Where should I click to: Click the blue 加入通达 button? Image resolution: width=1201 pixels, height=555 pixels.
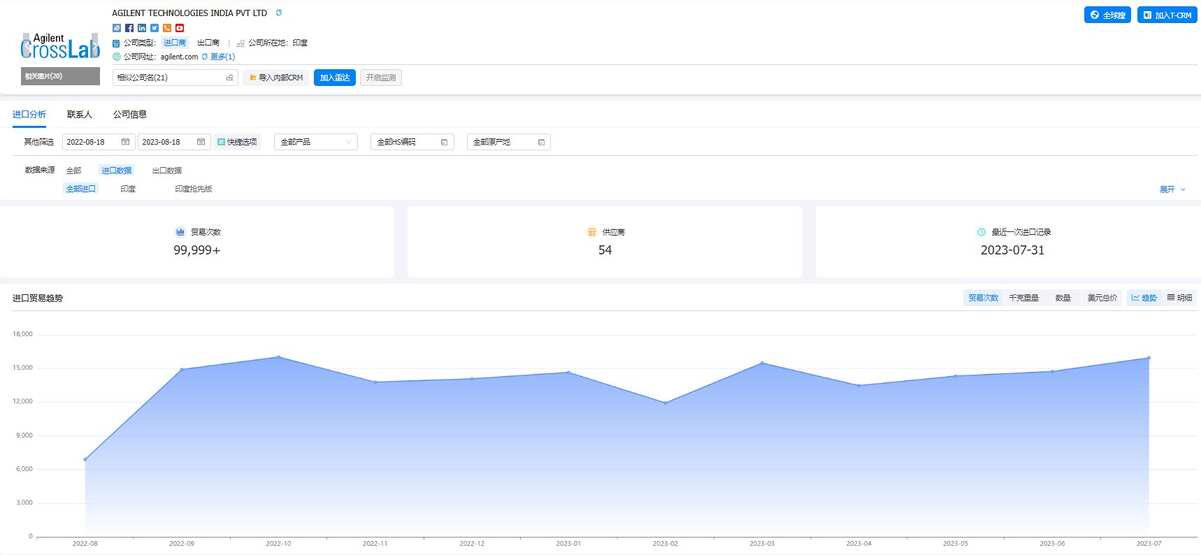[335, 77]
